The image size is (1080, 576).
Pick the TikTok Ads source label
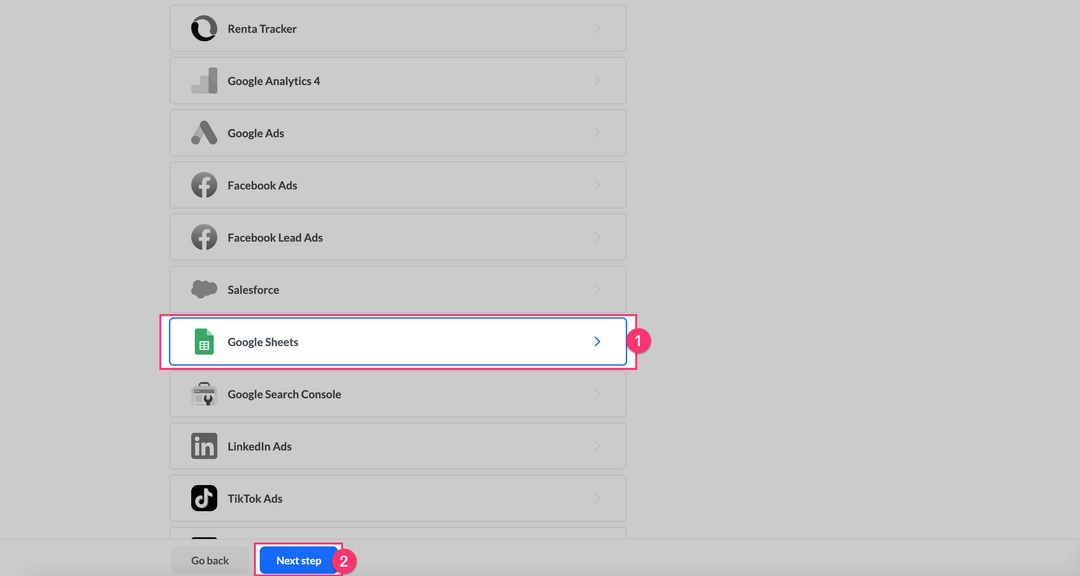point(255,498)
